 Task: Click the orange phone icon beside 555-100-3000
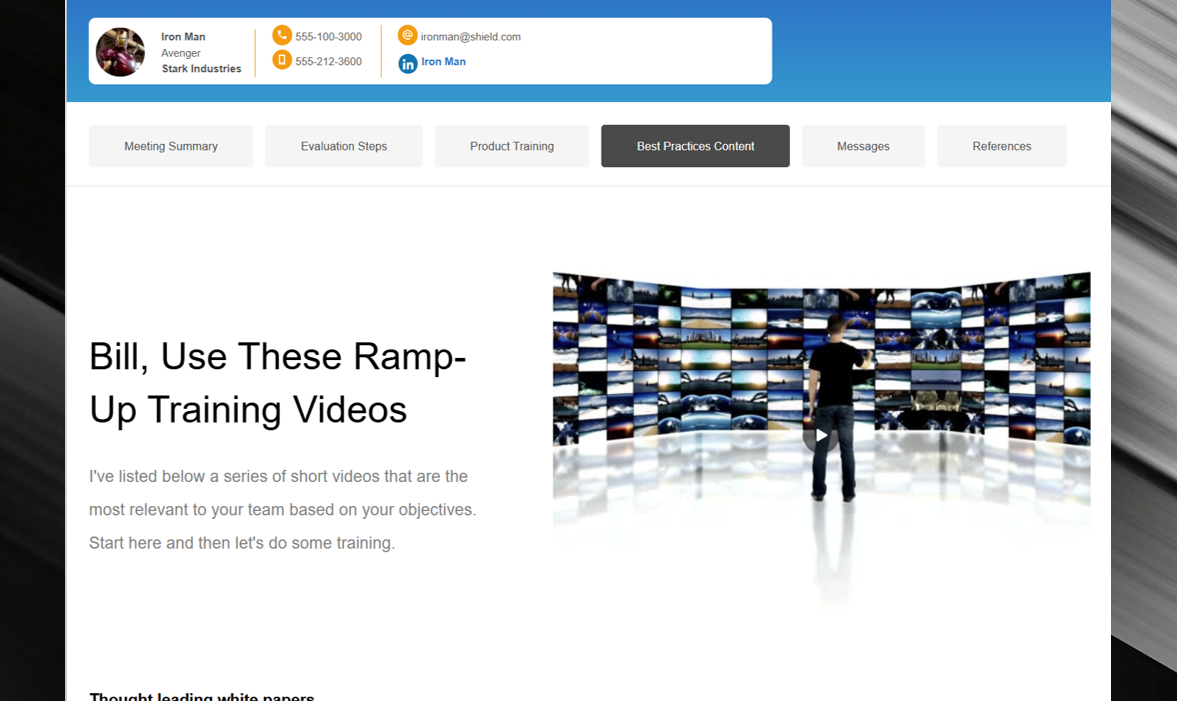[x=281, y=35]
